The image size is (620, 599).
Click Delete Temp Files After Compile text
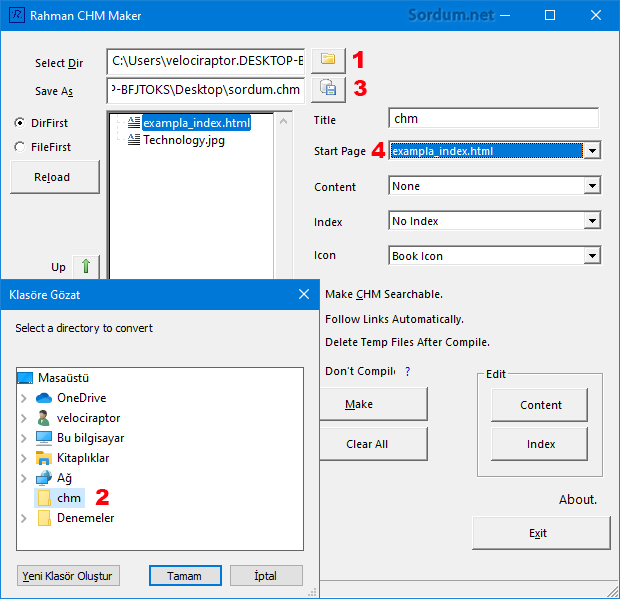click(x=407, y=342)
